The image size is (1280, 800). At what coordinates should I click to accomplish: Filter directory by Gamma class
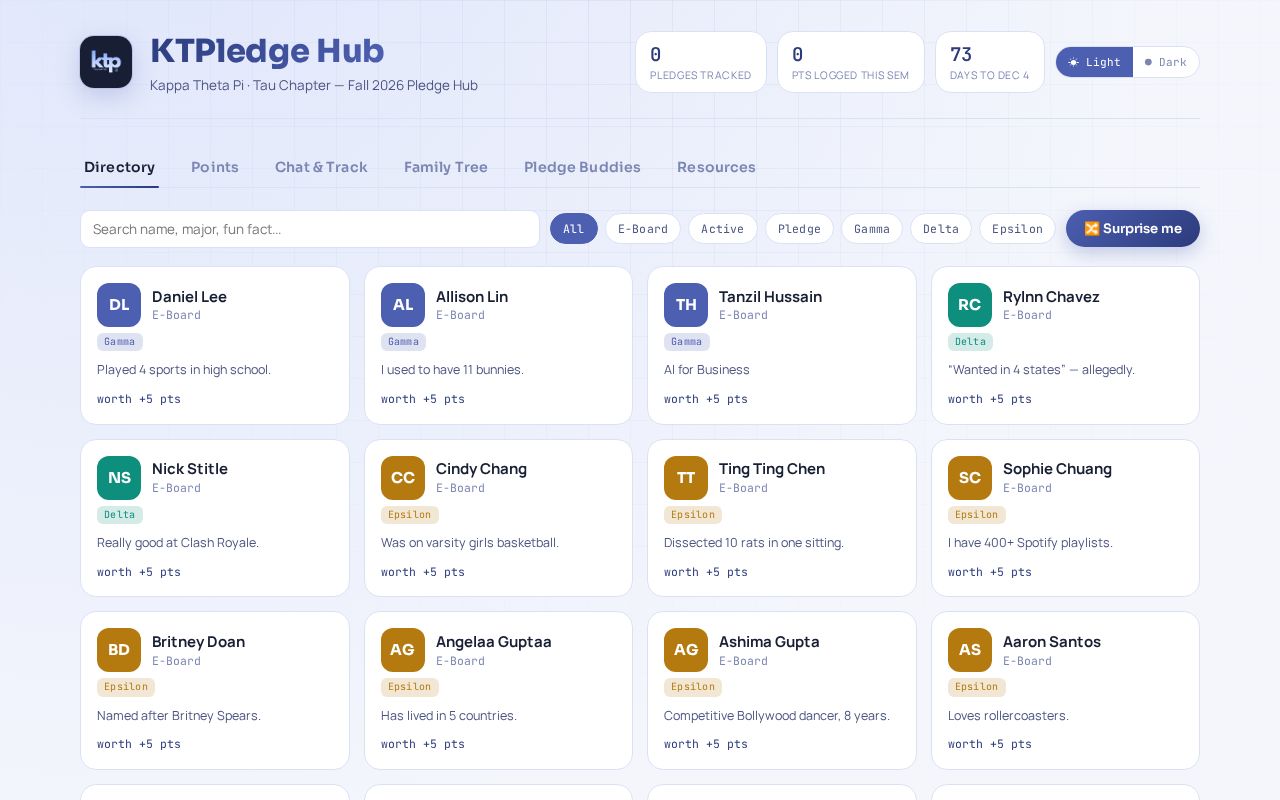(x=872, y=229)
